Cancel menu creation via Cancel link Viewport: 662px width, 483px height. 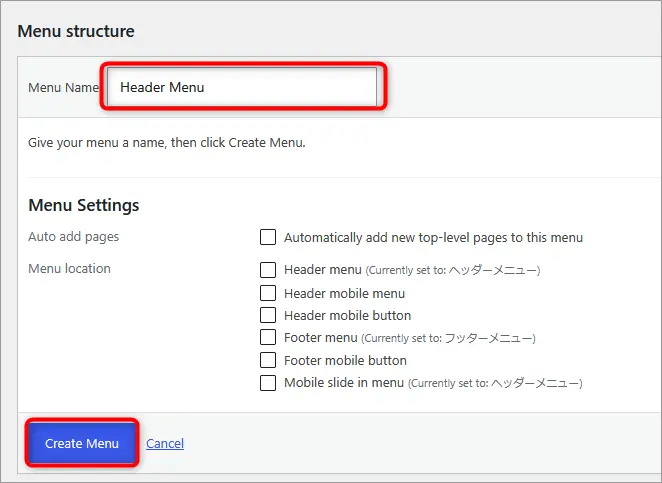(x=165, y=443)
